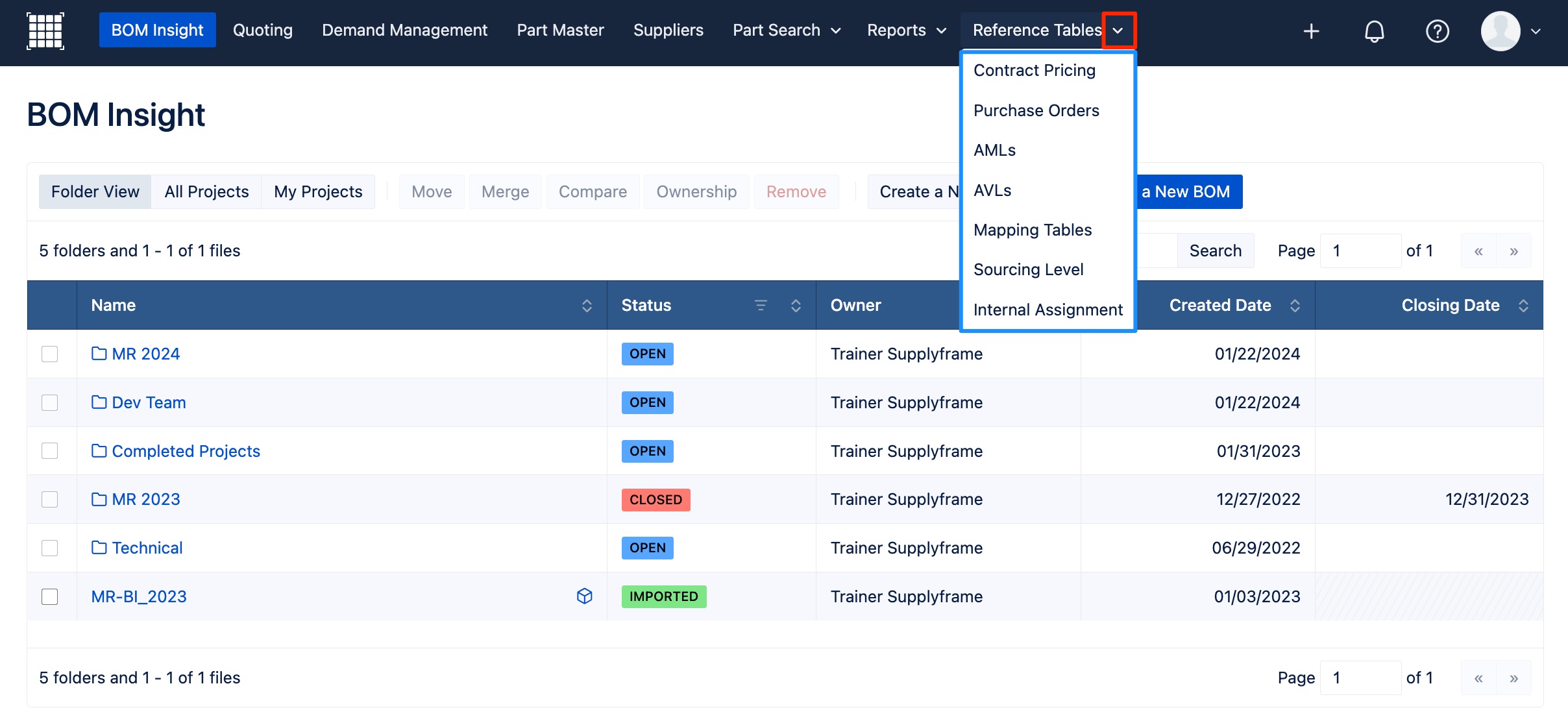Click the grid logo icon
Viewport: 1568px width, 710px height.
tap(45, 31)
